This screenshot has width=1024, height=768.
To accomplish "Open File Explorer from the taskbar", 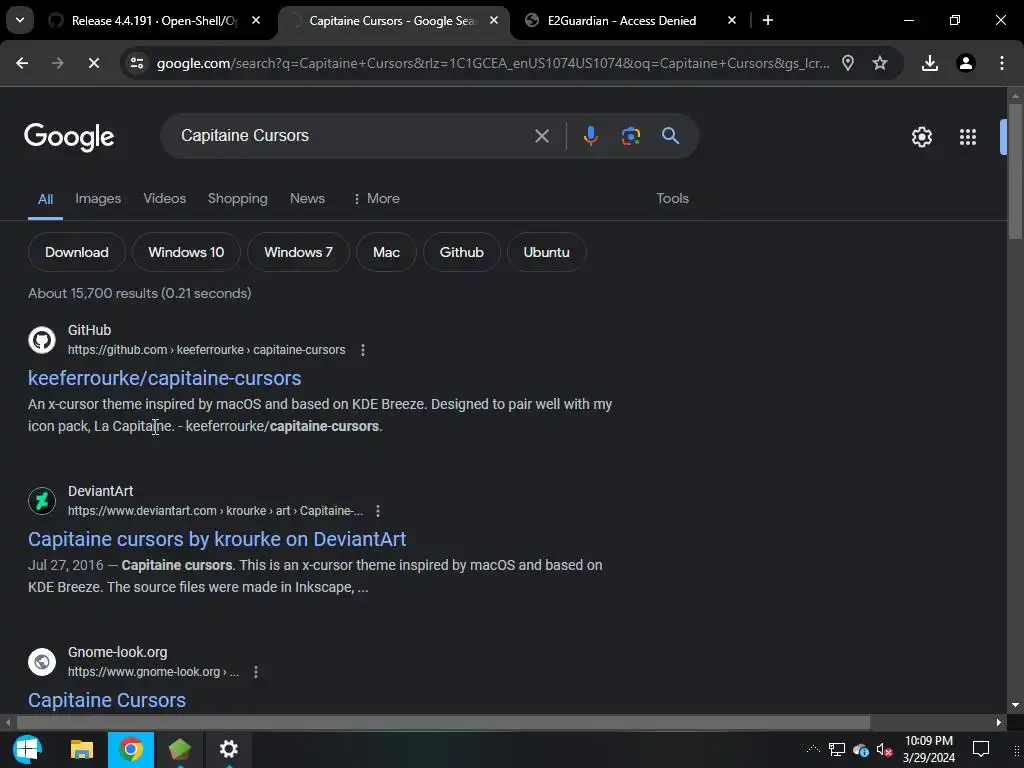I will pos(82,749).
